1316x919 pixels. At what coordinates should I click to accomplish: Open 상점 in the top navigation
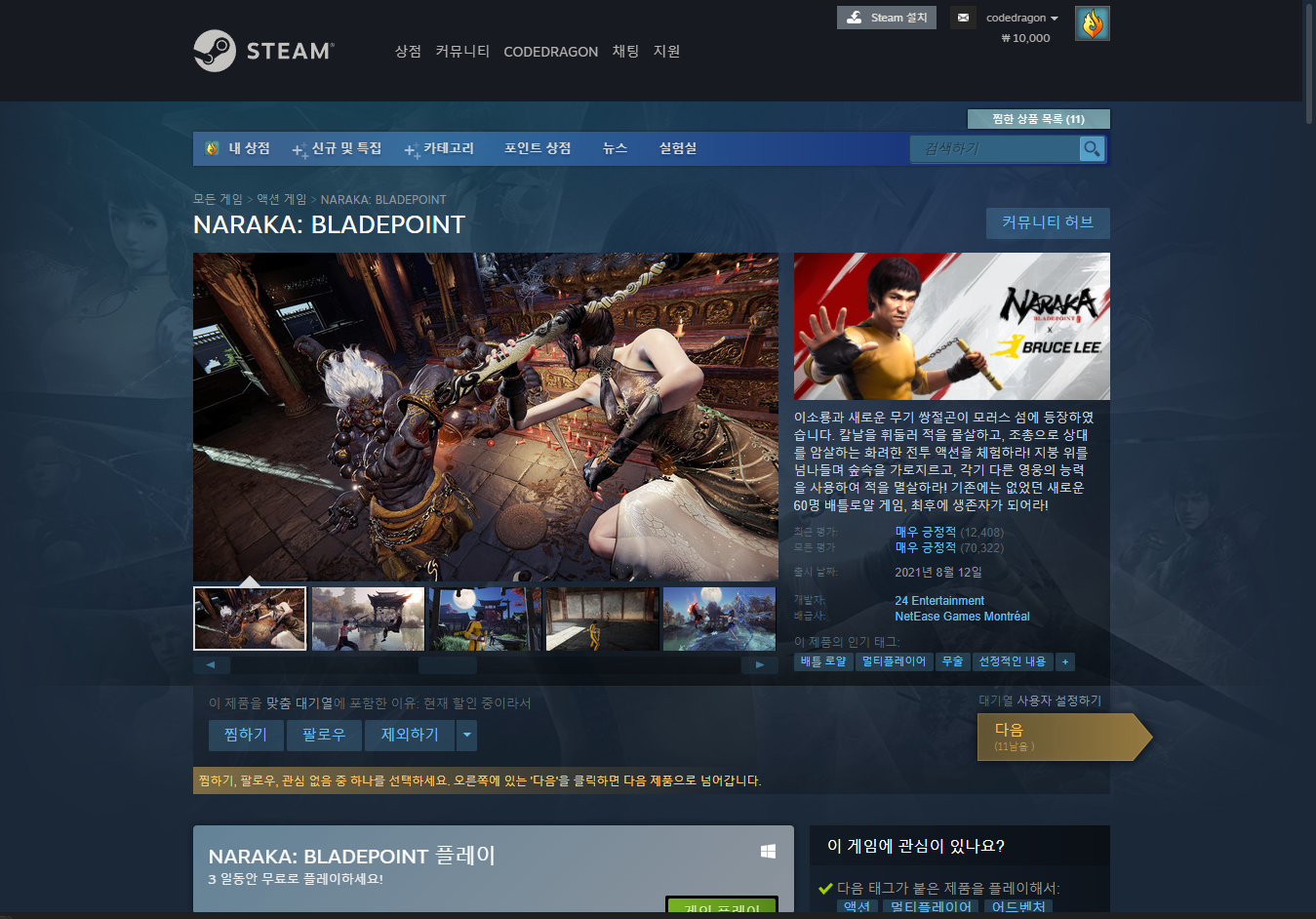click(408, 51)
